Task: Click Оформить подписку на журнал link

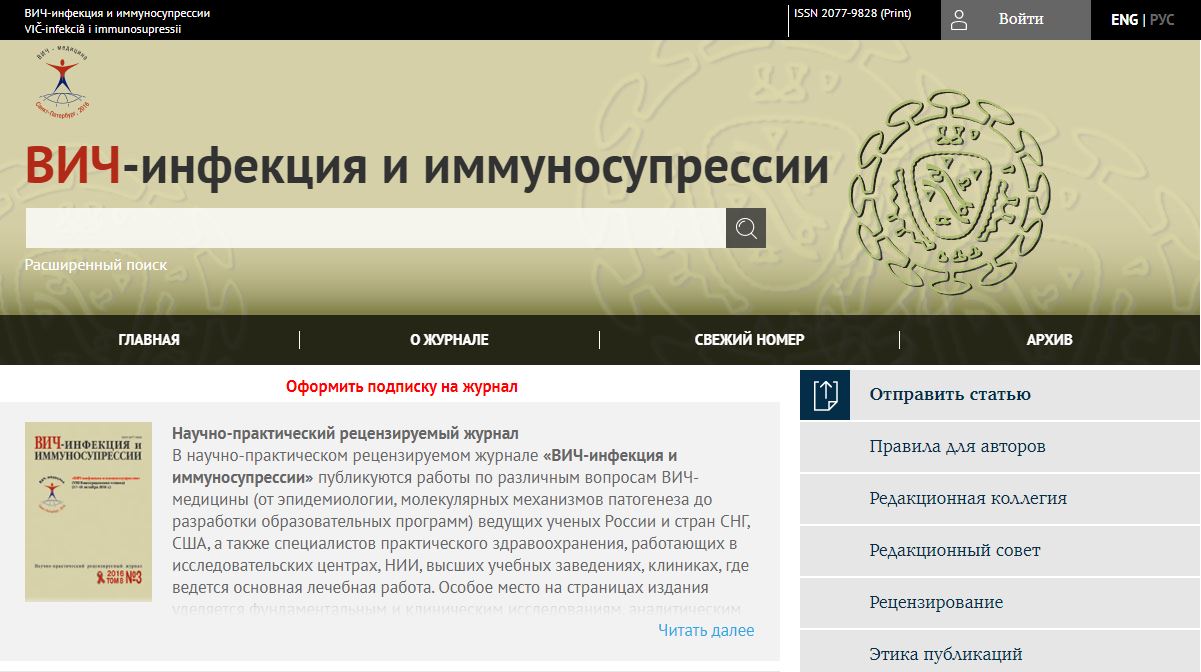Action: (402, 386)
